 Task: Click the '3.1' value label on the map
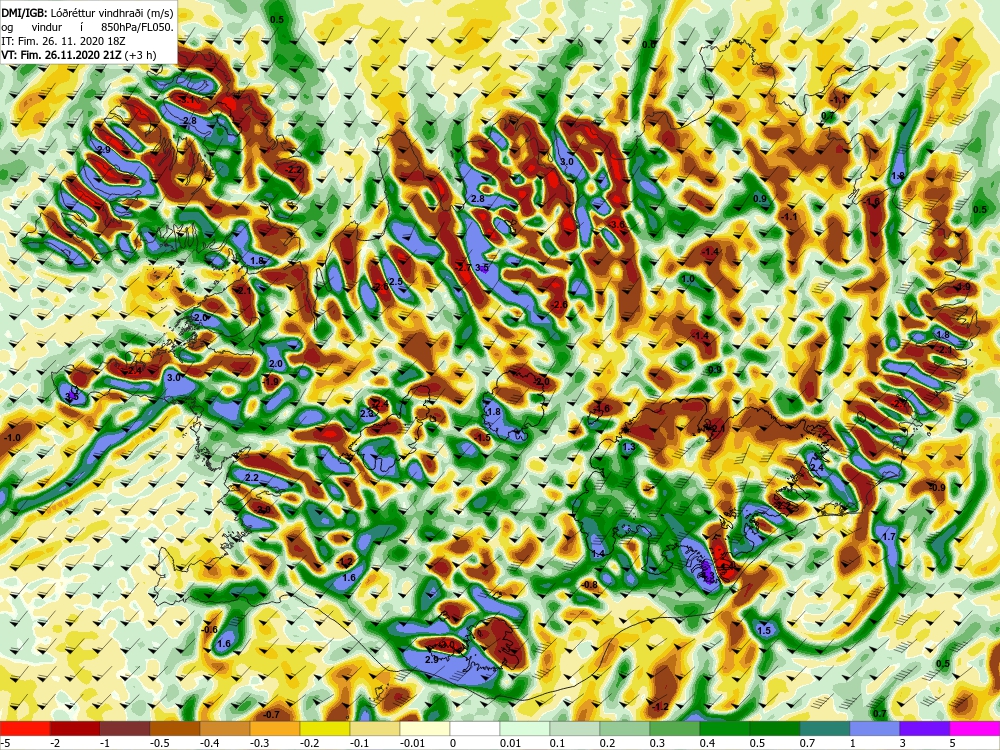pos(188,100)
